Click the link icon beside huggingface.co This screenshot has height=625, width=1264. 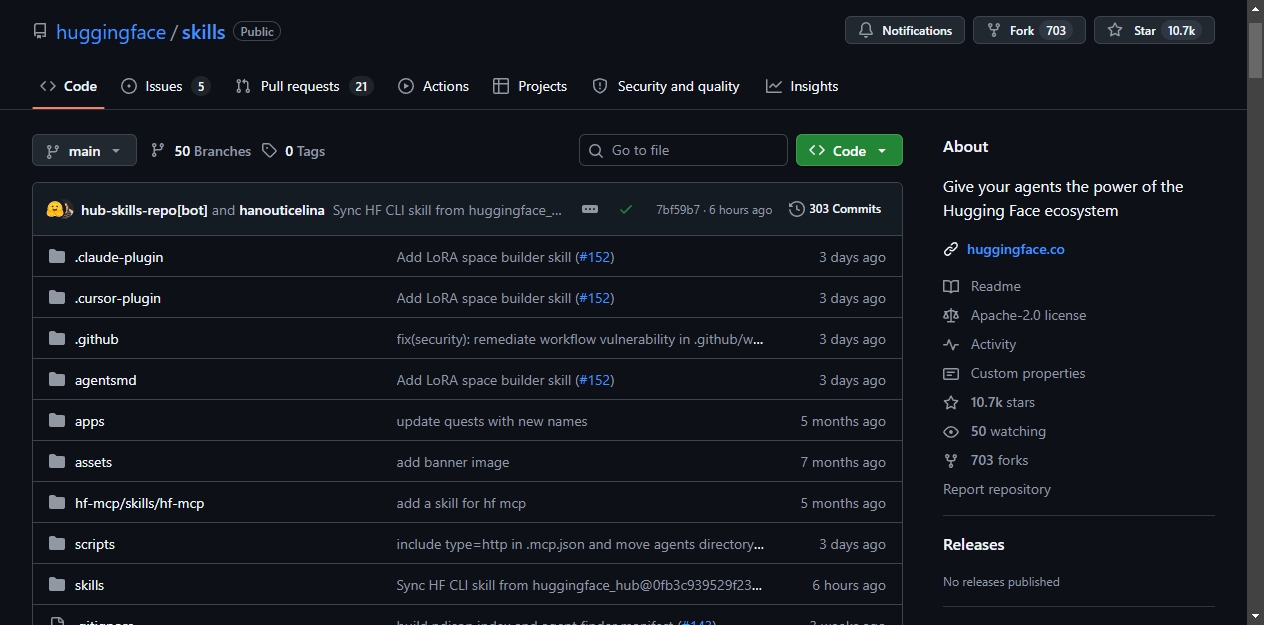[x=951, y=249]
